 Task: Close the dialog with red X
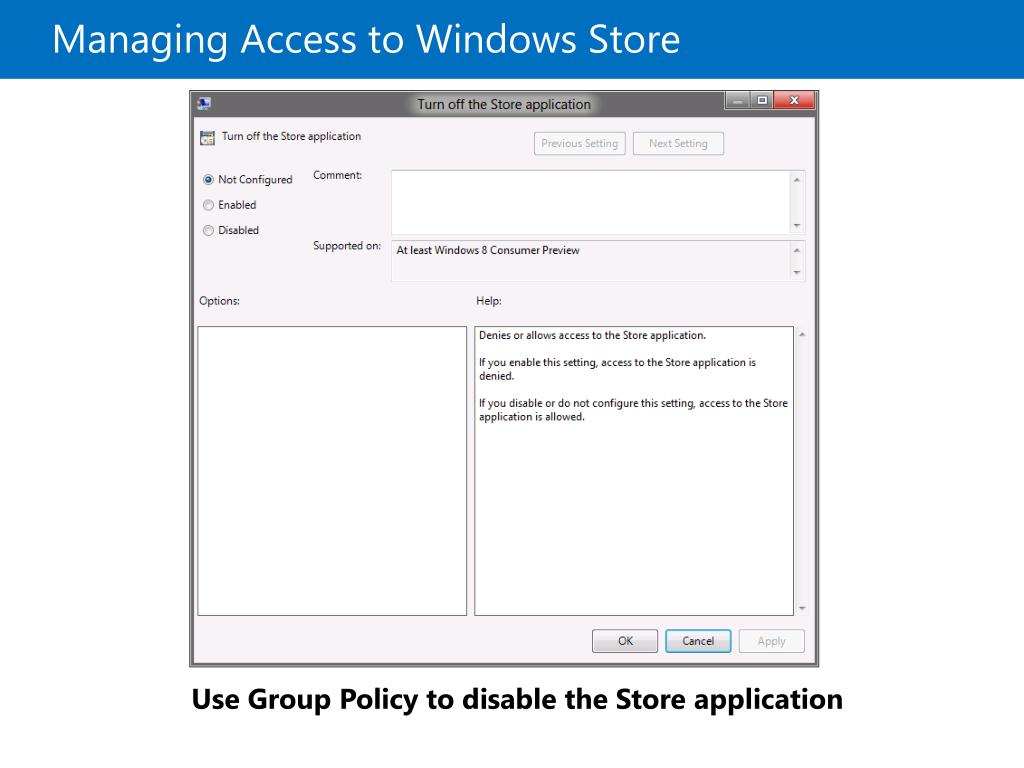click(x=794, y=101)
